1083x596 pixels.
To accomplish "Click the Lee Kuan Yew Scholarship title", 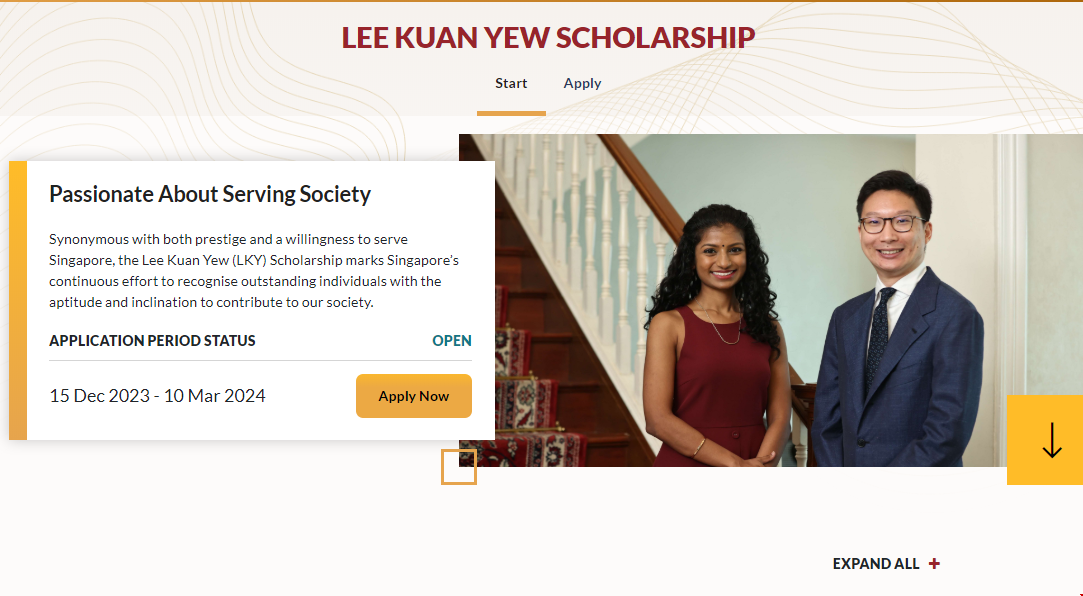I will click(x=548, y=38).
